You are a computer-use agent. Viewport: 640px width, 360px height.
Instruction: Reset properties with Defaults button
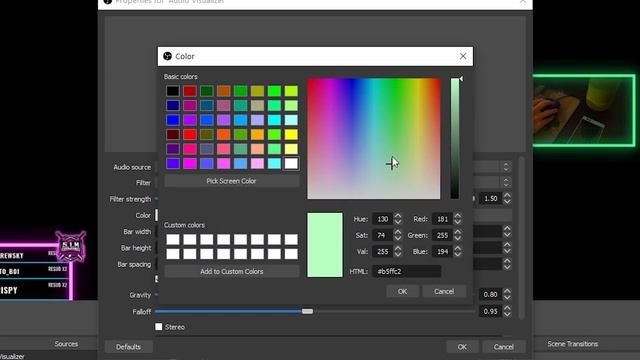point(129,347)
